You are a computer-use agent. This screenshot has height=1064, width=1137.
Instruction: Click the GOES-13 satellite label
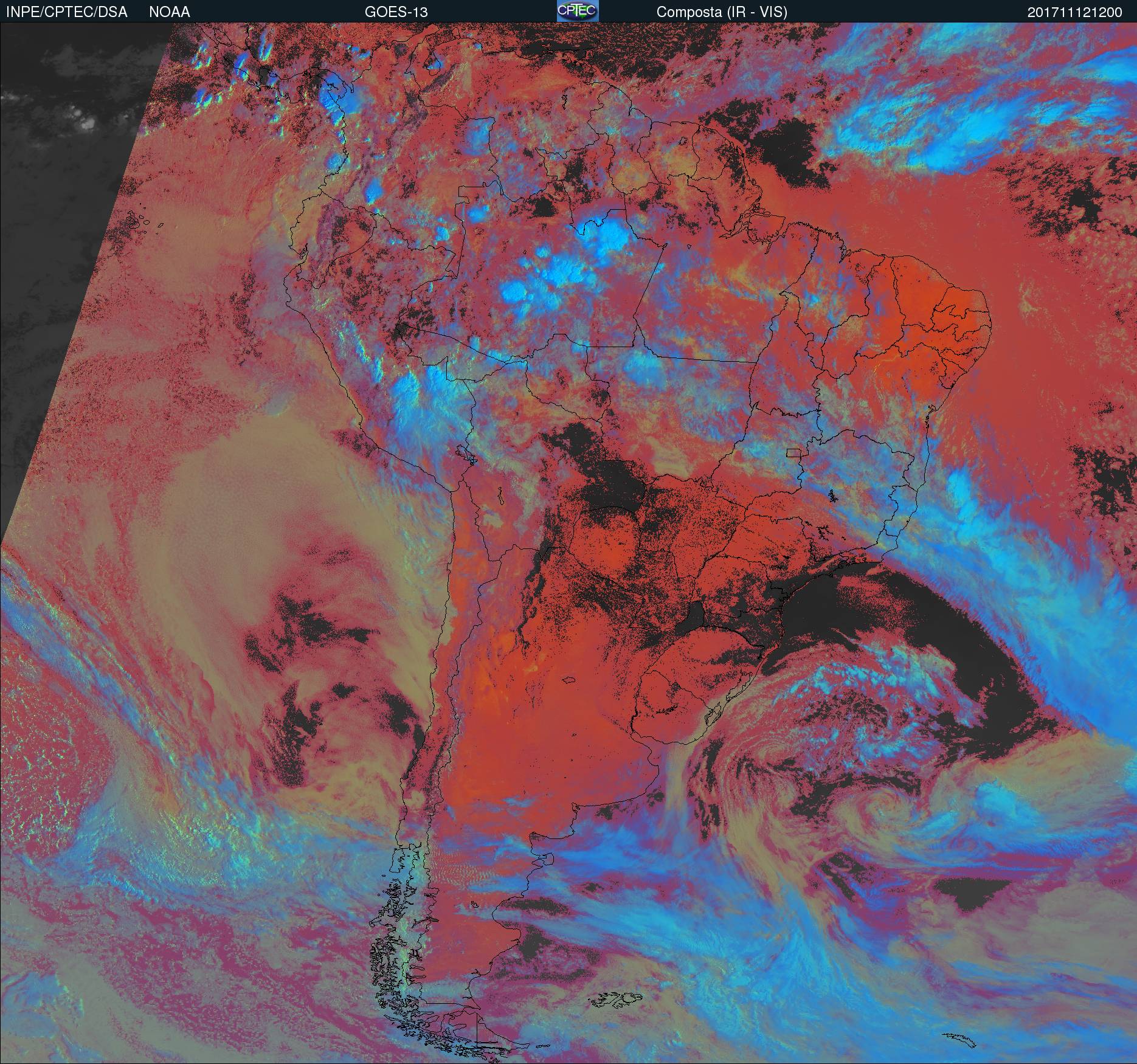(x=396, y=12)
